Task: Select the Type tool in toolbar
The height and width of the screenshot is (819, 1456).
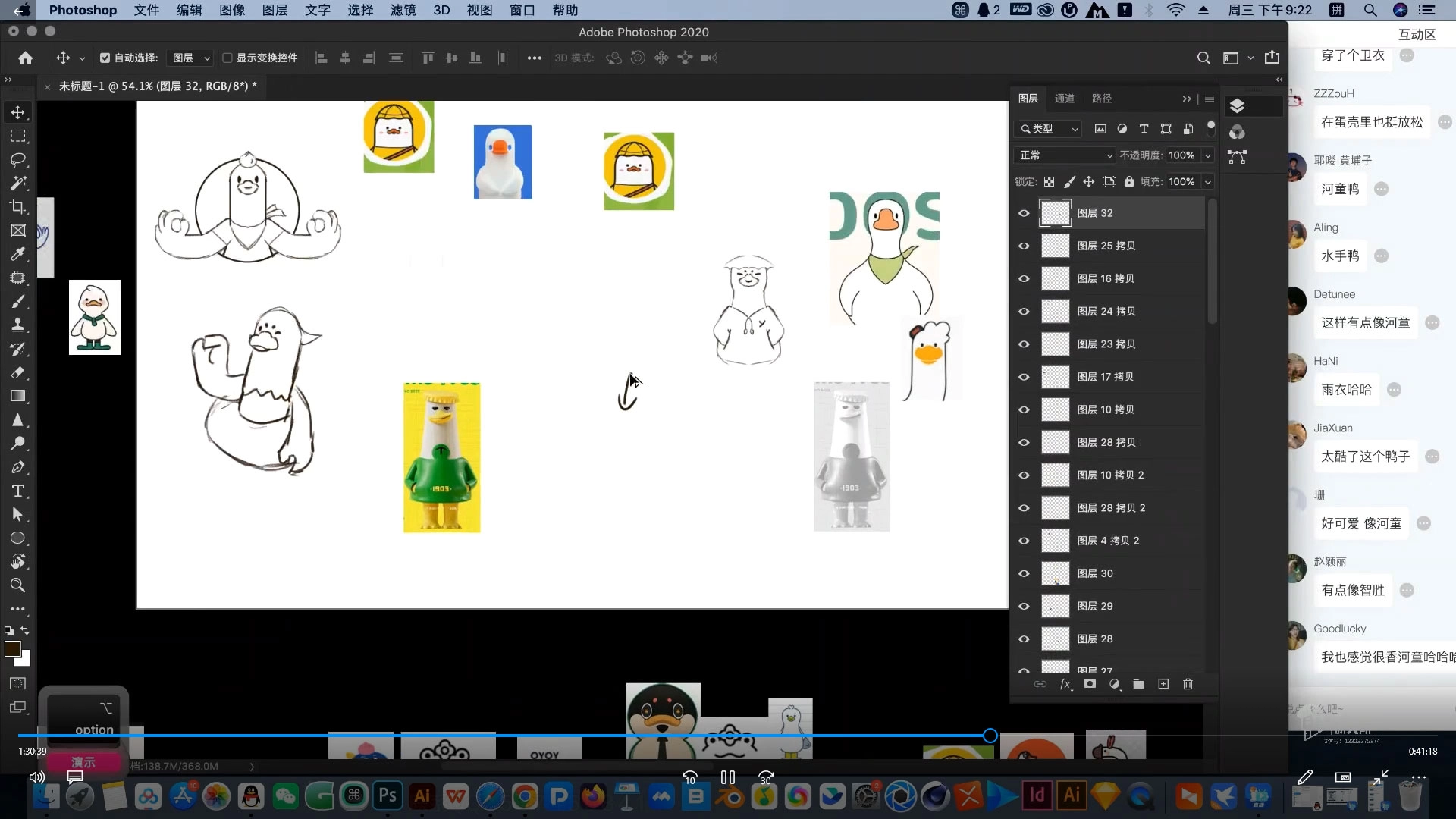Action: point(18,491)
